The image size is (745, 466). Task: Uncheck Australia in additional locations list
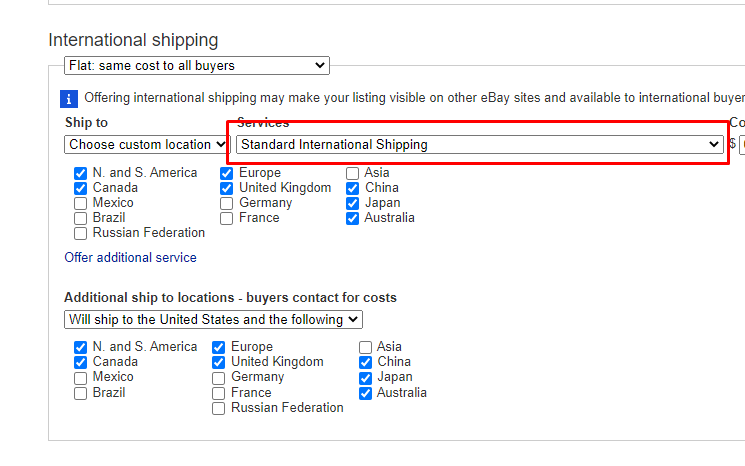click(x=365, y=393)
